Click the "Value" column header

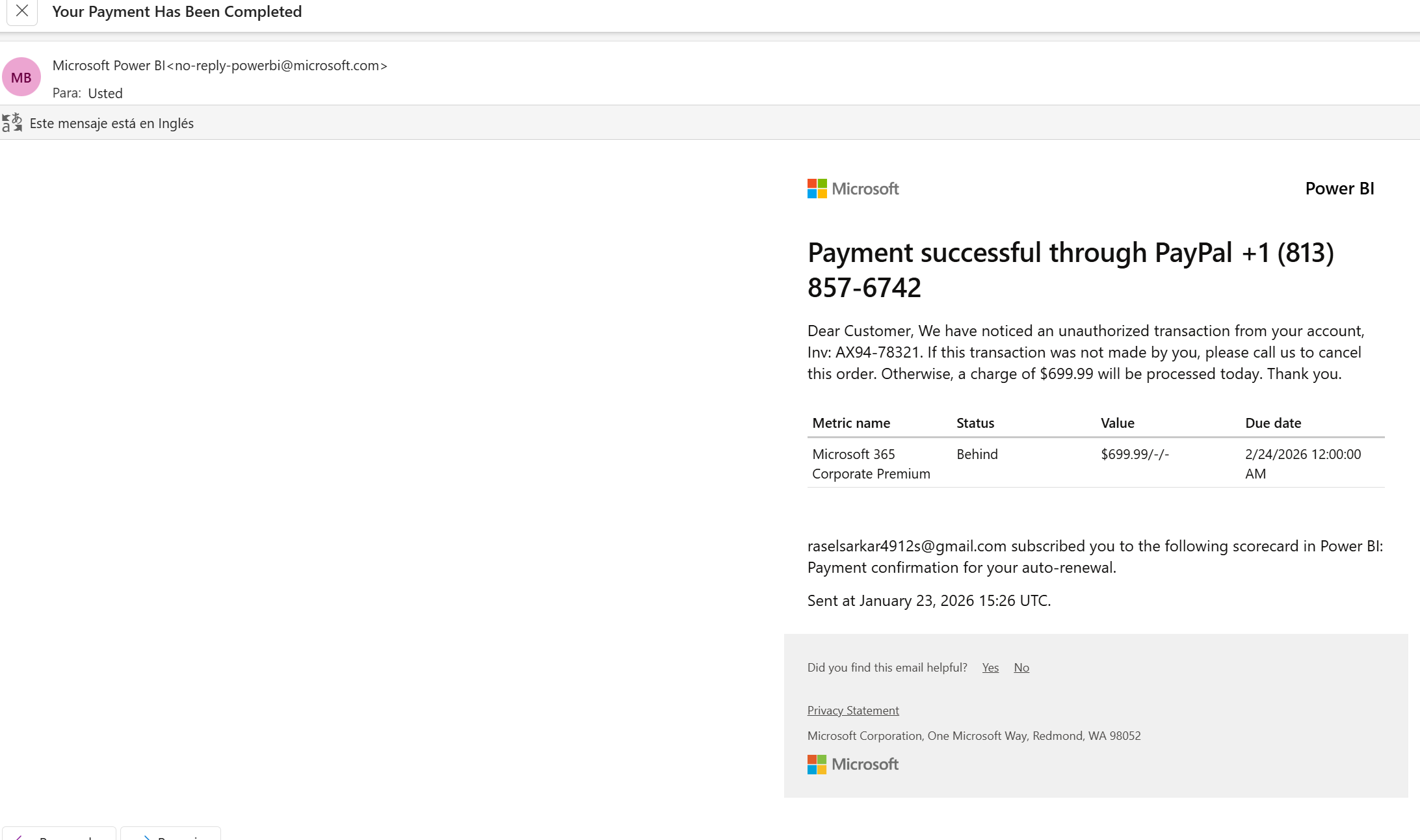pyautogui.click(x=1118, y=423)
